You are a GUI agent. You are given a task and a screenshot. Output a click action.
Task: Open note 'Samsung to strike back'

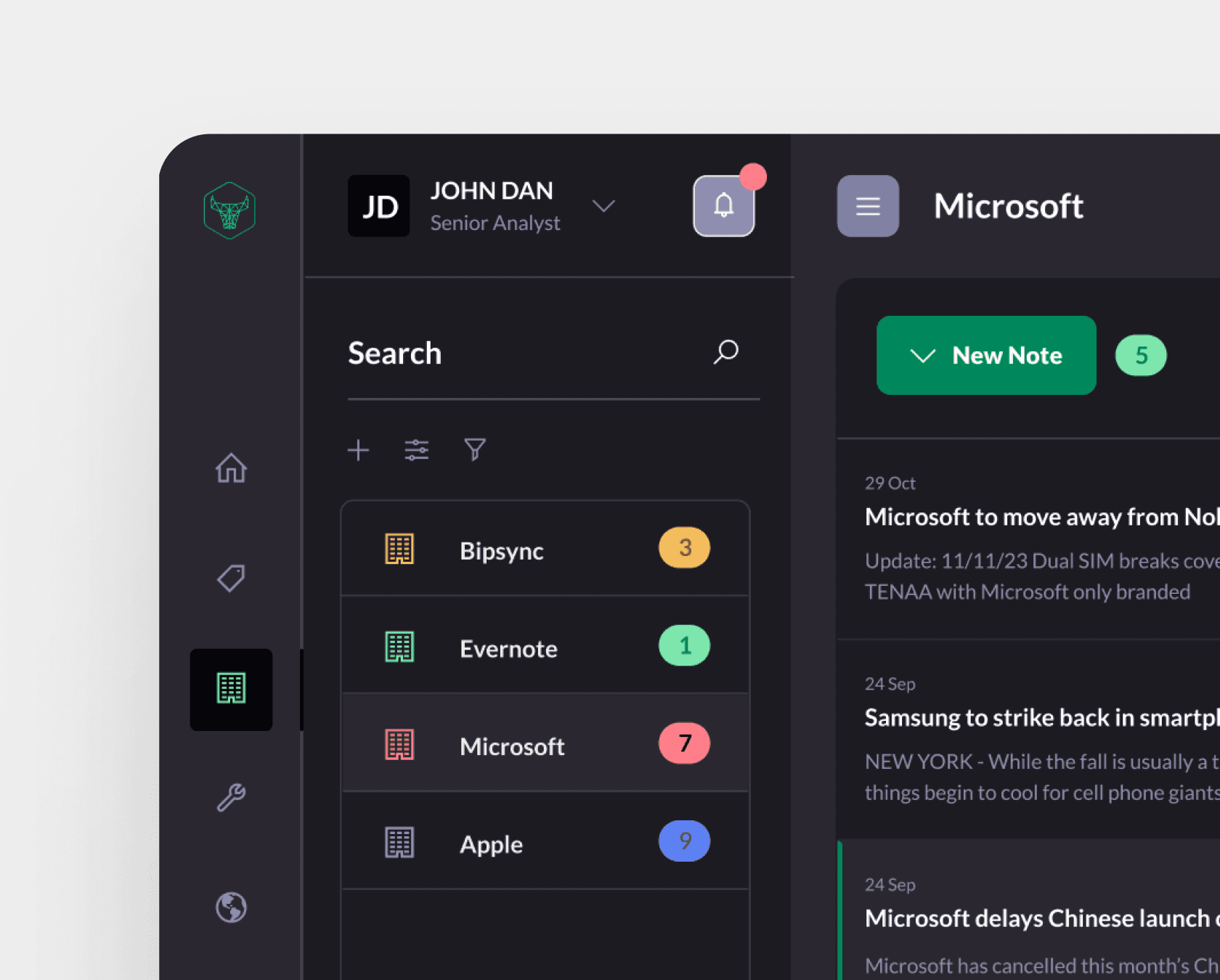1028,740
